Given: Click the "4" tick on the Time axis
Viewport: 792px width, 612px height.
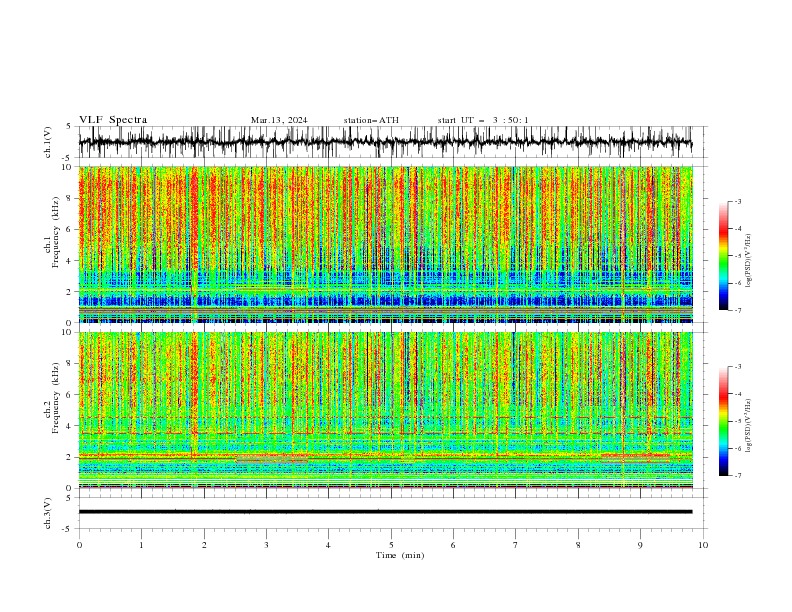Looking at the screenshot, I should 328,545.
